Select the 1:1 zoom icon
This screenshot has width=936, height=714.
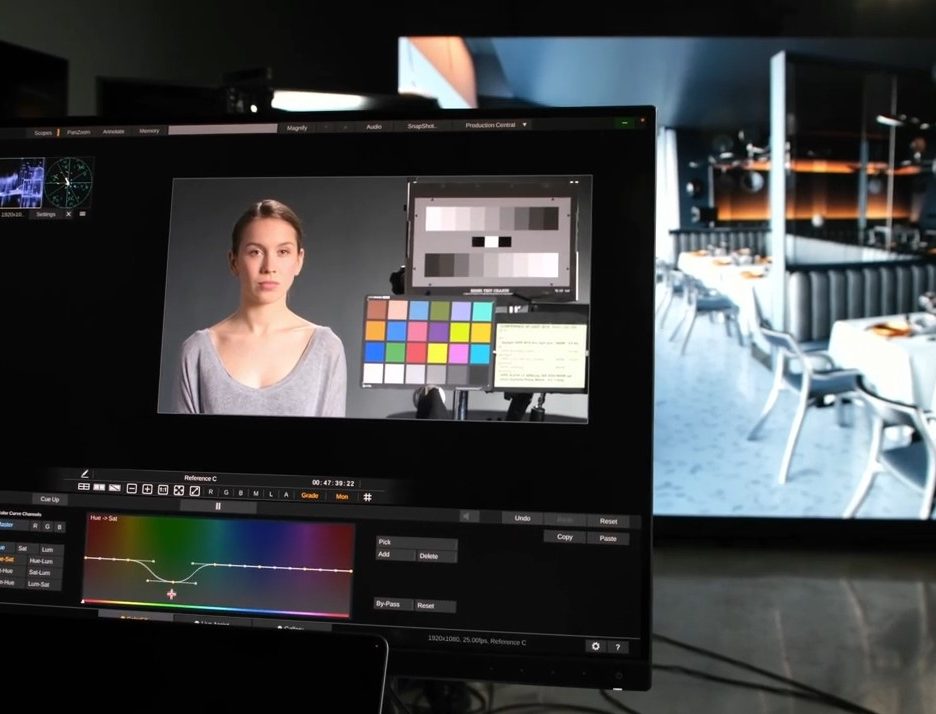[163, 490]
